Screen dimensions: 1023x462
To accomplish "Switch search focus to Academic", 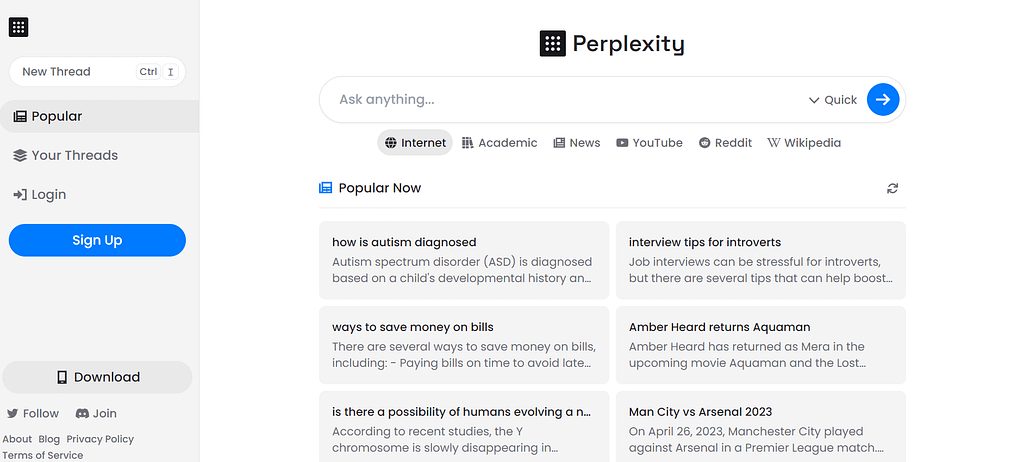I will pos(499,142).
